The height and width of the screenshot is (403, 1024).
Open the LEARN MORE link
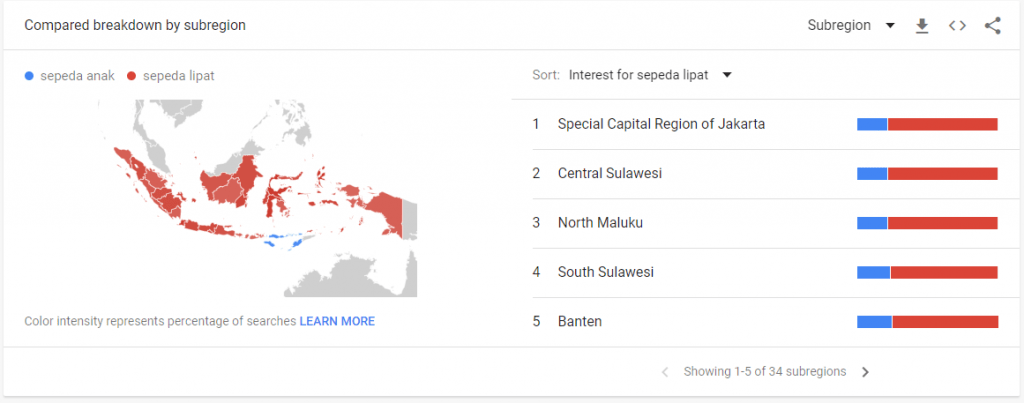click(x=337, y=322)
